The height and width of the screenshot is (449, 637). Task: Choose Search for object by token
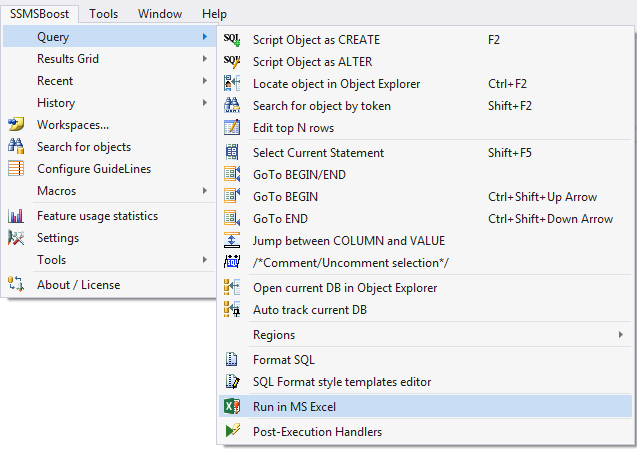tap(425, 106)
